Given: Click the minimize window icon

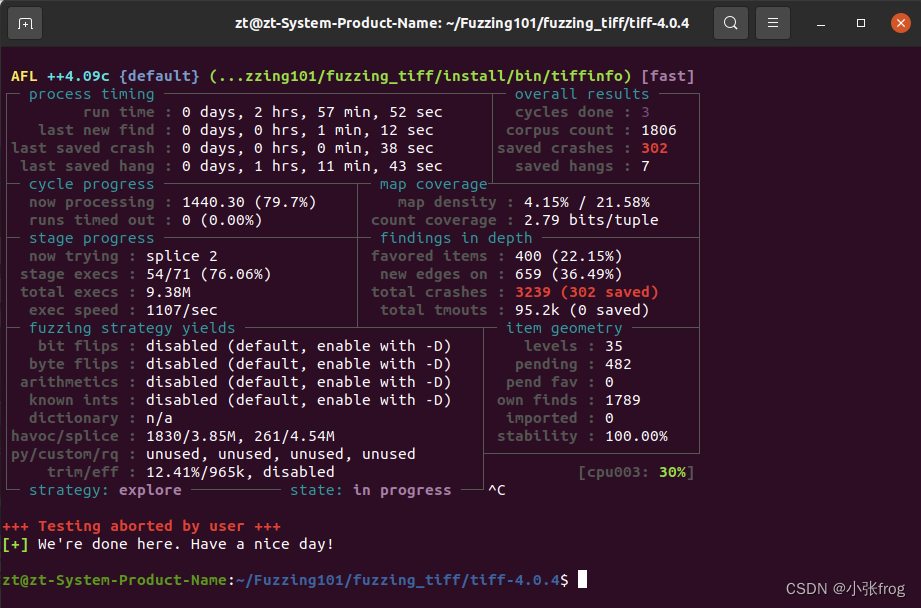Looking at the screenshot, I should click(820, 23).
